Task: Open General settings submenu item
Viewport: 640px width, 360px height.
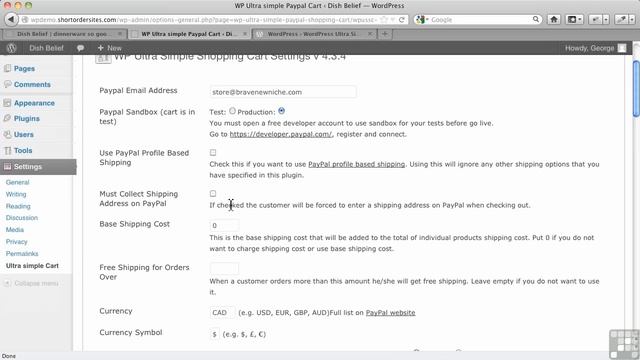Action: coord(18,182)
